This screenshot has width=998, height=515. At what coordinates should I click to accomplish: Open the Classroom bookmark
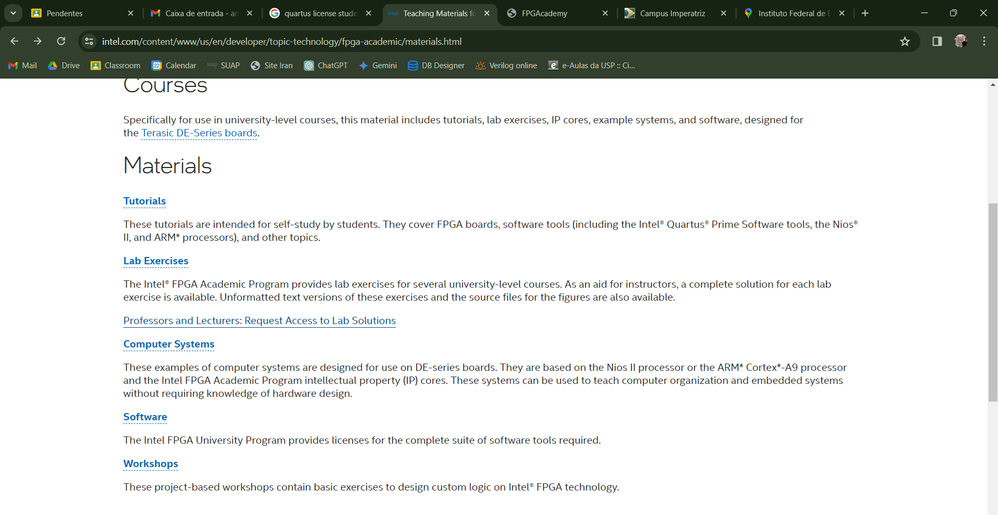[x=115, y=65]
